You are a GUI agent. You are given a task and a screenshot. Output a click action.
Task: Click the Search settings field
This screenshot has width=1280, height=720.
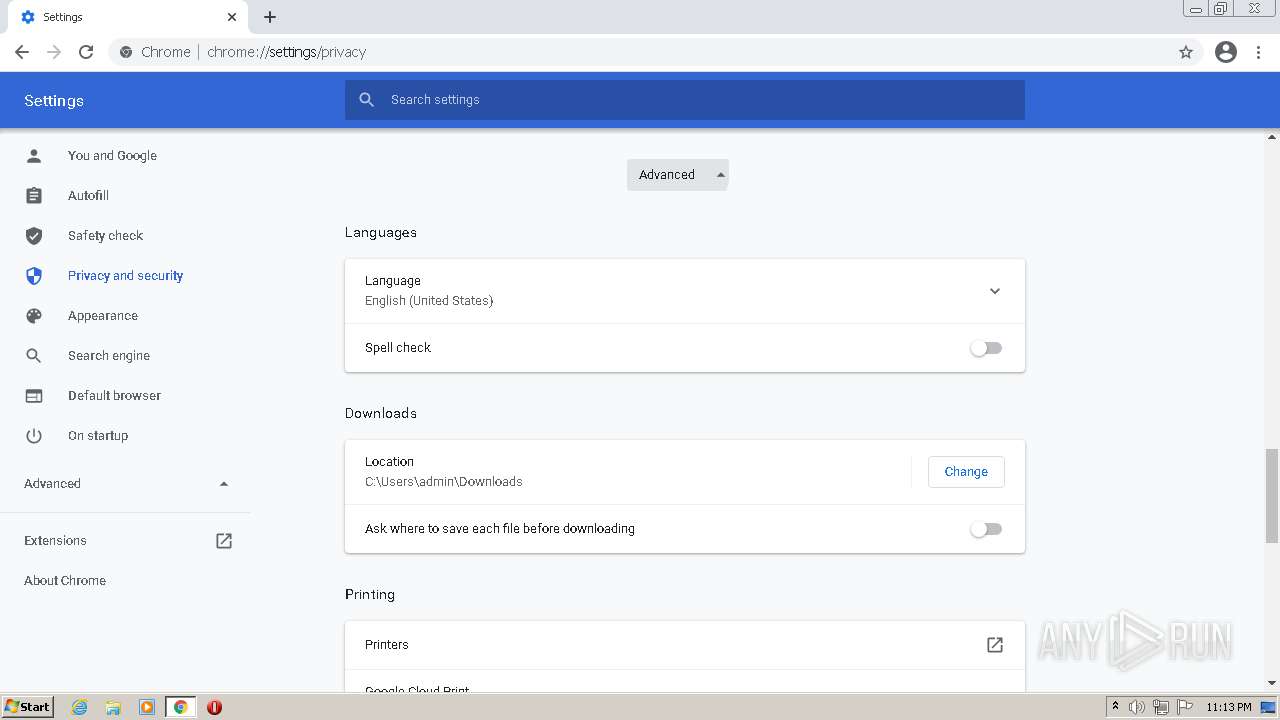(685, 100)
